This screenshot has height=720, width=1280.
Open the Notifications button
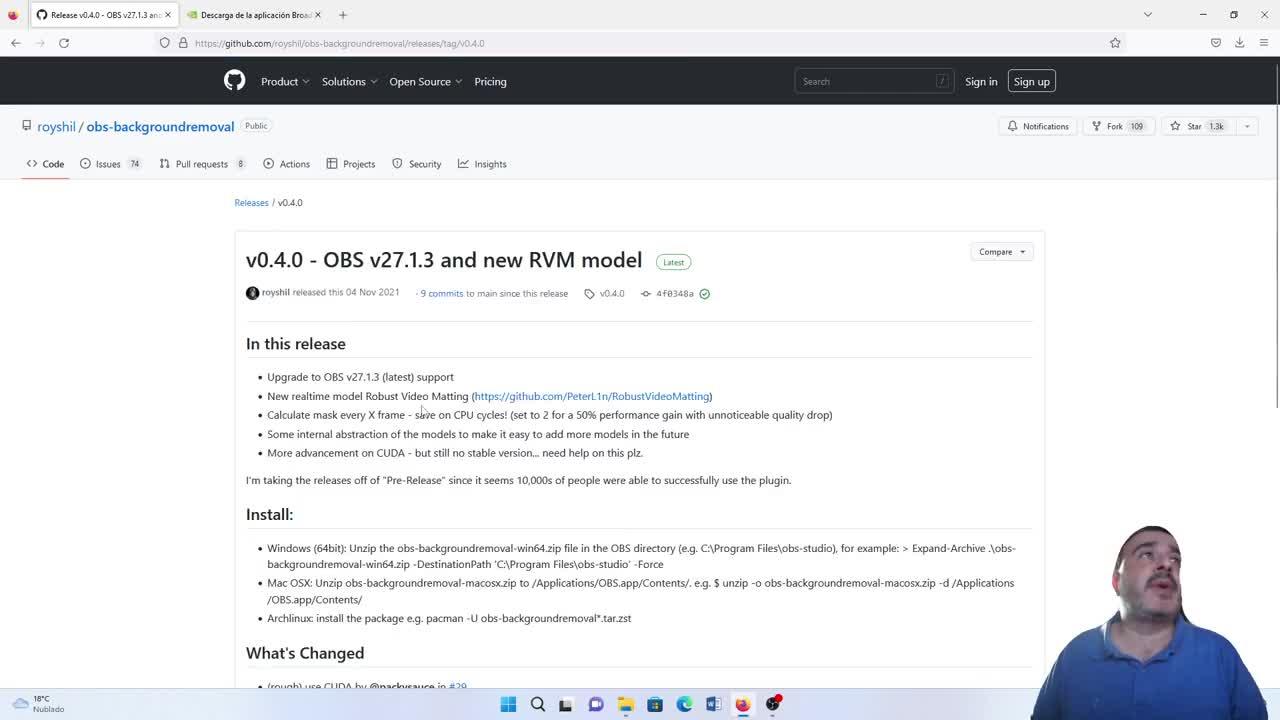click(1038, 126)
